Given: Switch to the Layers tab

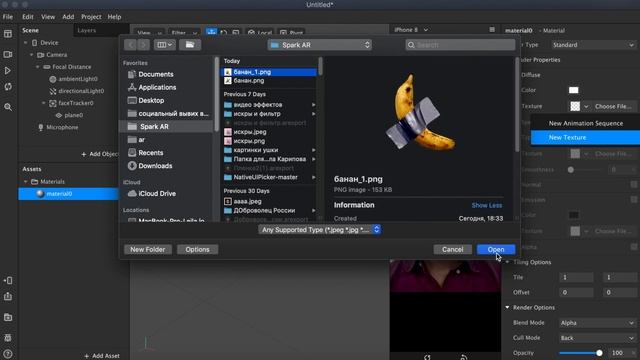Looking at the screenshot, I should 87,31.
